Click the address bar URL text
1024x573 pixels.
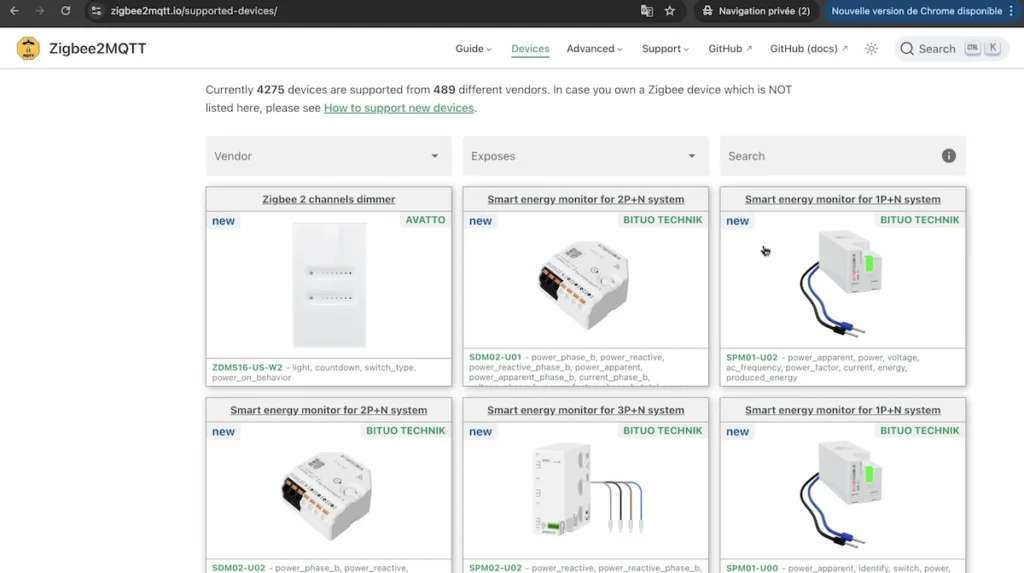point(193,11)
